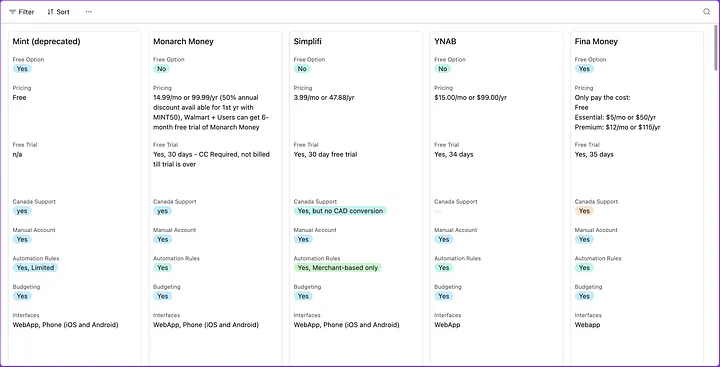Viewport: 720px width, 367px height.
Task: Open the Simplifi card title
Action: 308,41
